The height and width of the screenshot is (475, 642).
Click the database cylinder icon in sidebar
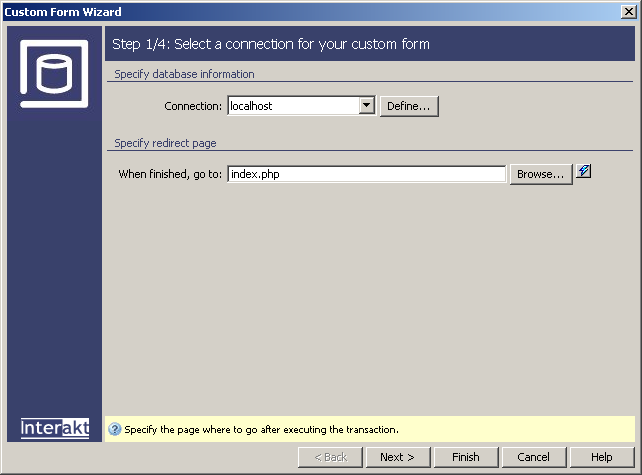[x=54, y=73]
